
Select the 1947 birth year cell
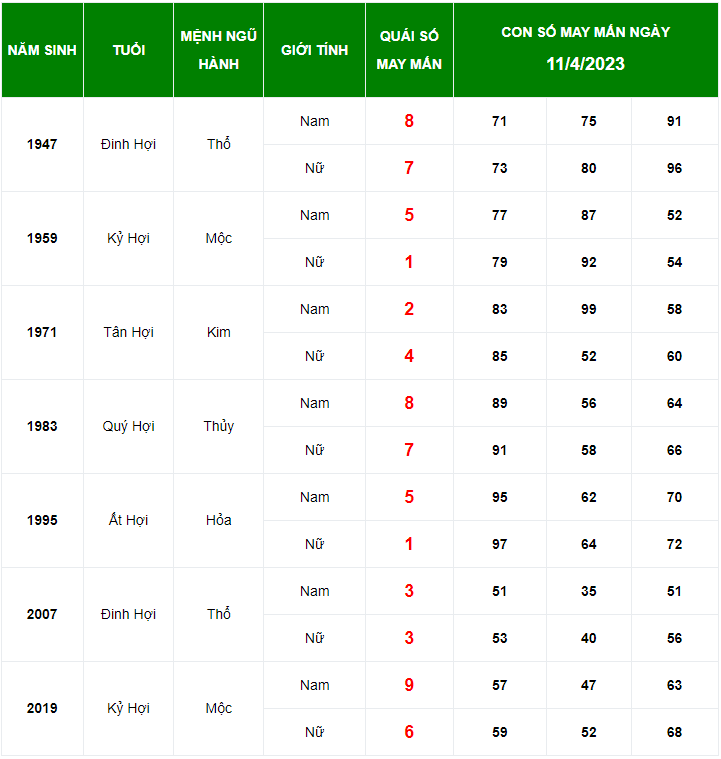(42, 144)
